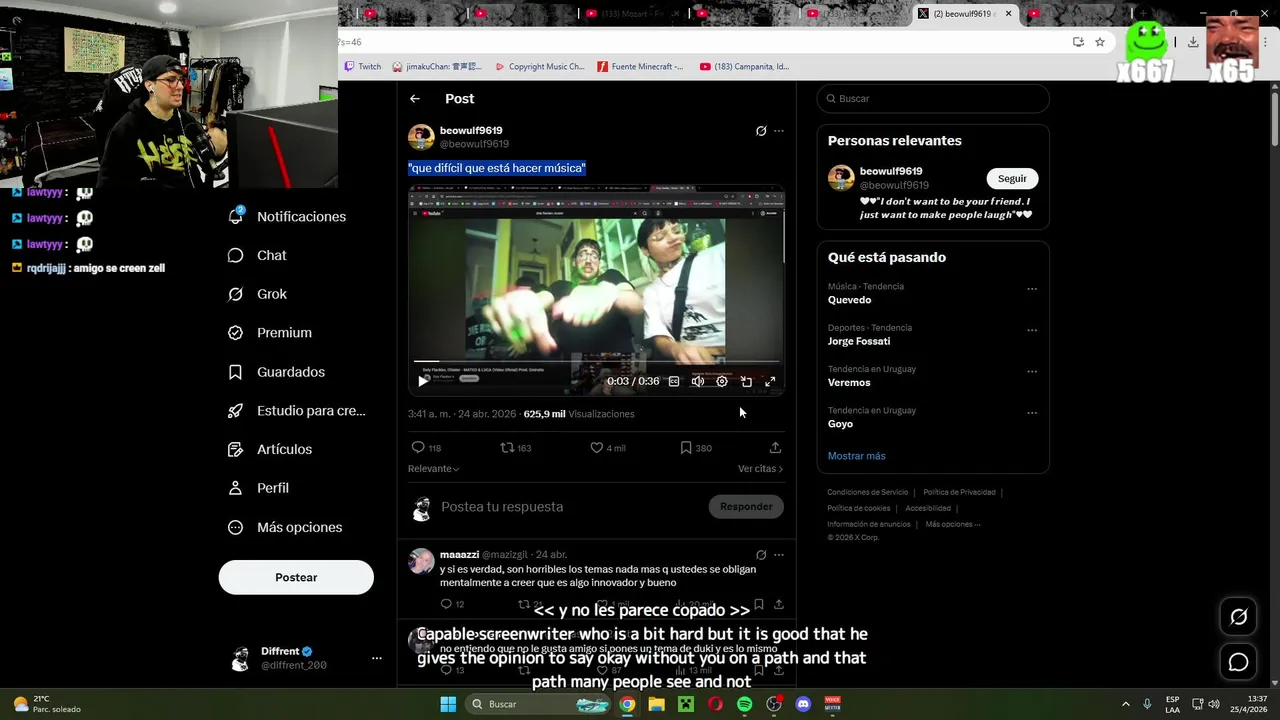Bookmark this page with the star icon
The height and width of the screenshot is (720, 1280).
tap(1100, 42)
